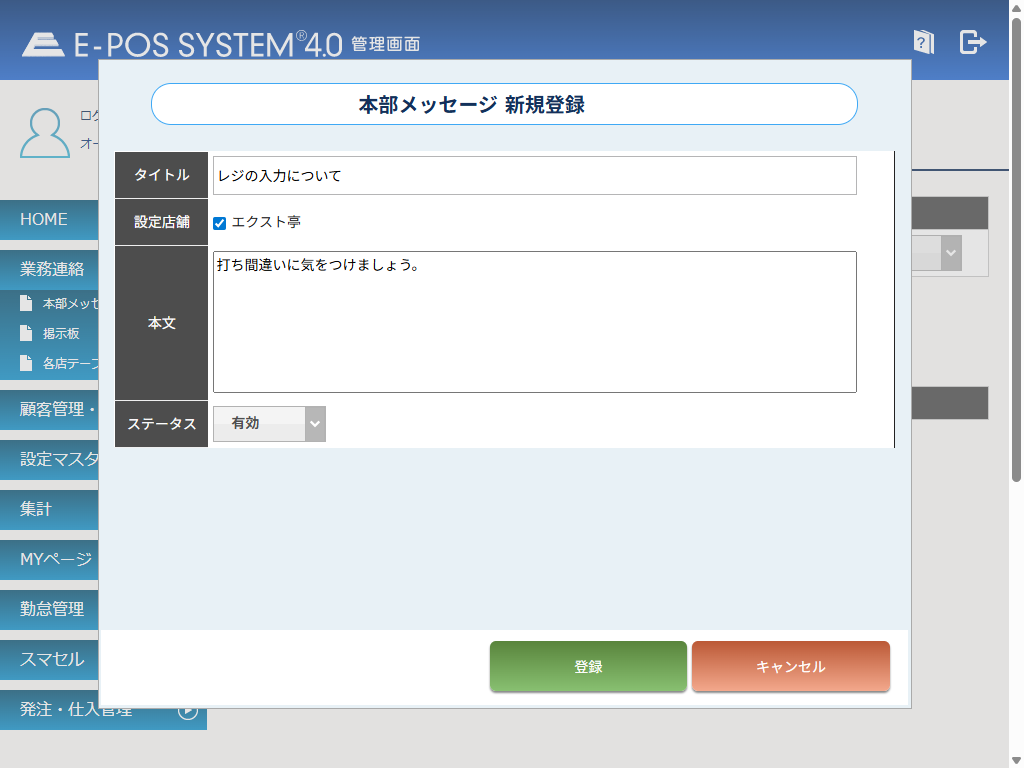Select 業務連絡 in the sidebar

(52, 269)
